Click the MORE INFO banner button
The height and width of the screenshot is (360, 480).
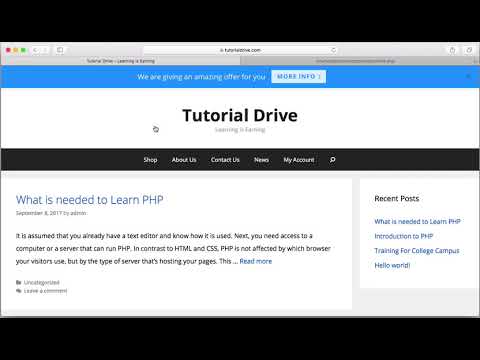(298, 77)
